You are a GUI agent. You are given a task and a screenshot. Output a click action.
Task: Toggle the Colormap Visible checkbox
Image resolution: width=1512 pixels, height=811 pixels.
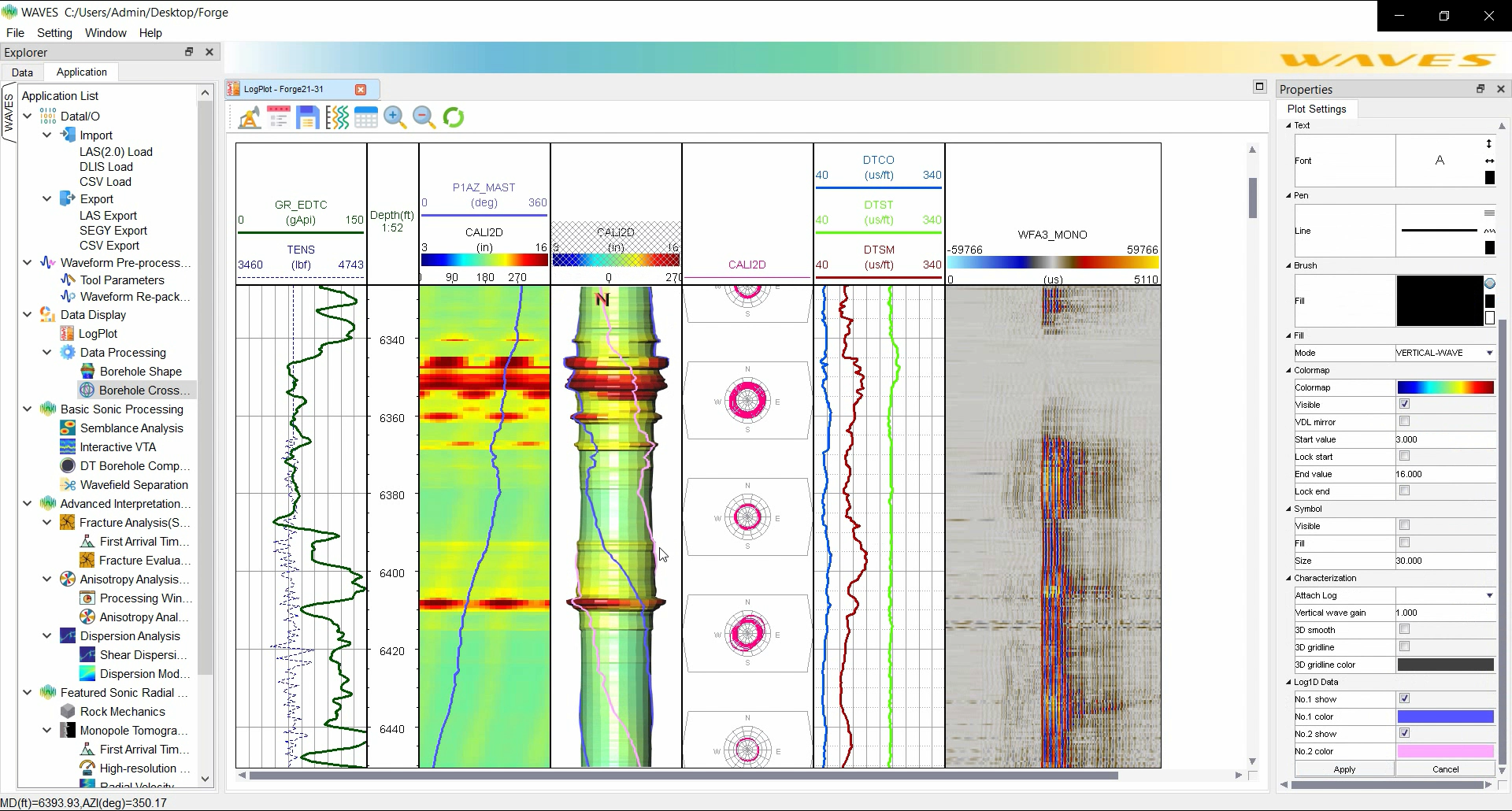tap(1404, 404)
